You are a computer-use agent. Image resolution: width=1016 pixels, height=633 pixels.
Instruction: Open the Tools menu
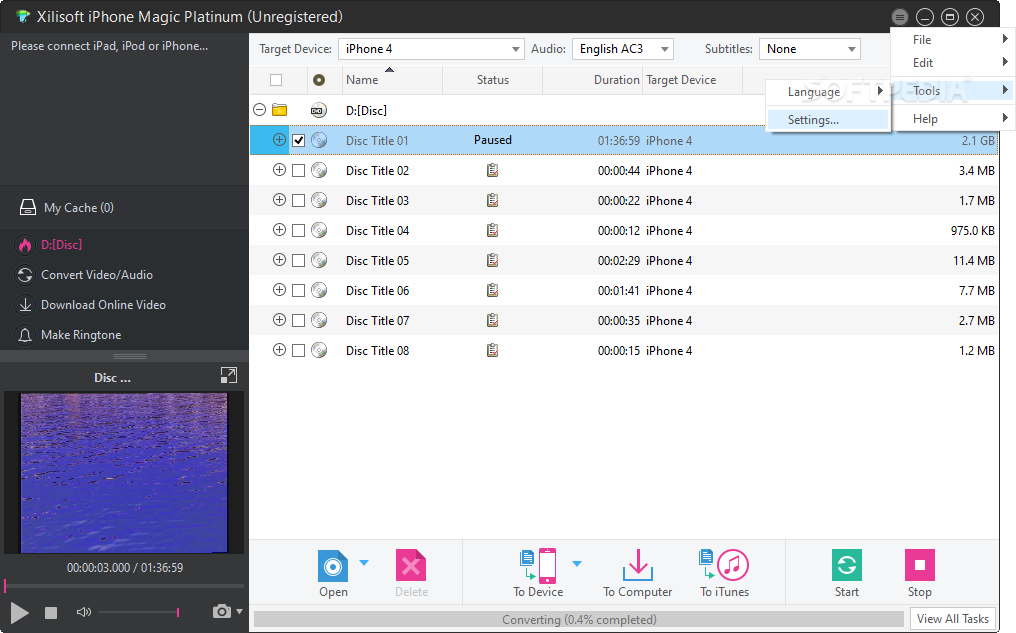(x=951, y=91)
